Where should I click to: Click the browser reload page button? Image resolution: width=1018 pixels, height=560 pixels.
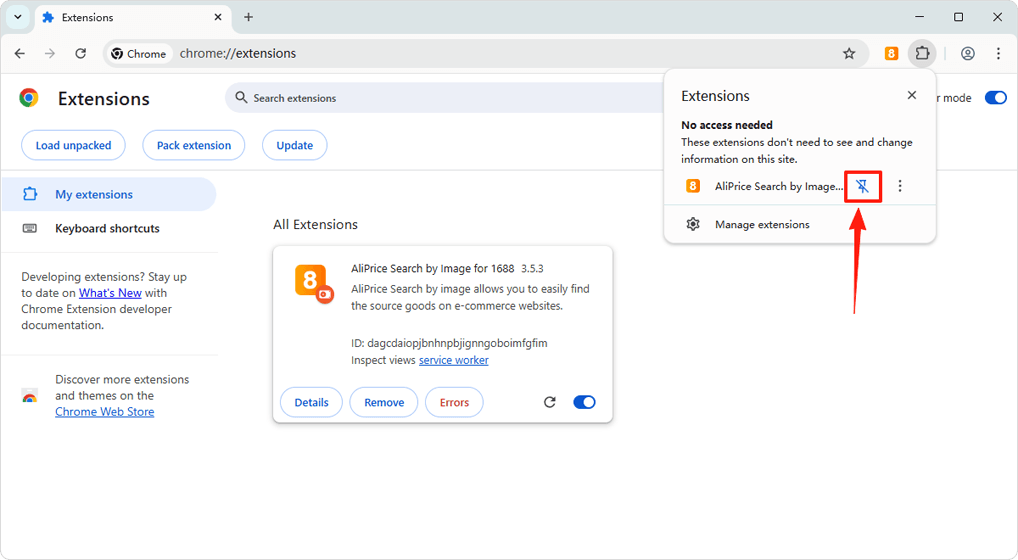(x=81, y=54)
